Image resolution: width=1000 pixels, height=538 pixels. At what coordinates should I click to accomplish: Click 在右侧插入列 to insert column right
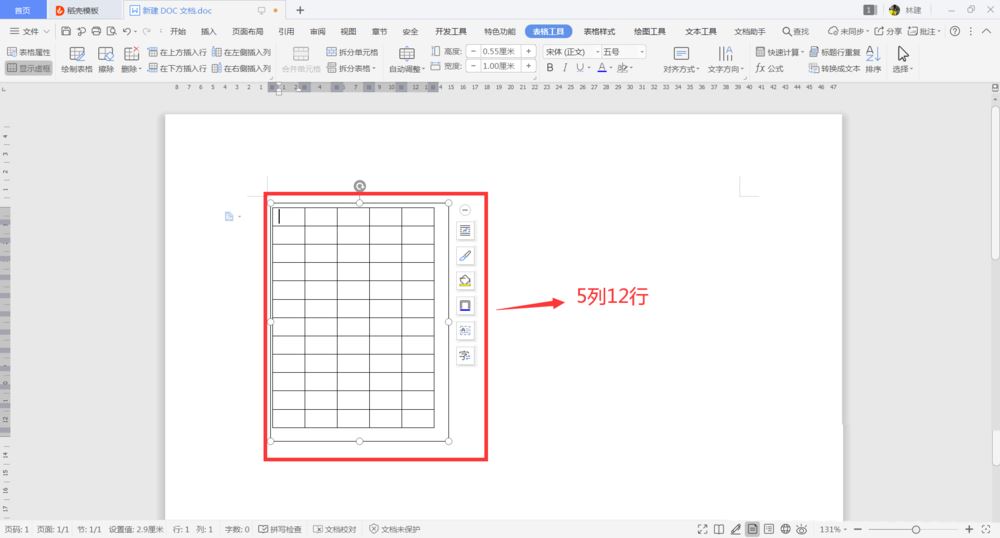pos(241,68)
